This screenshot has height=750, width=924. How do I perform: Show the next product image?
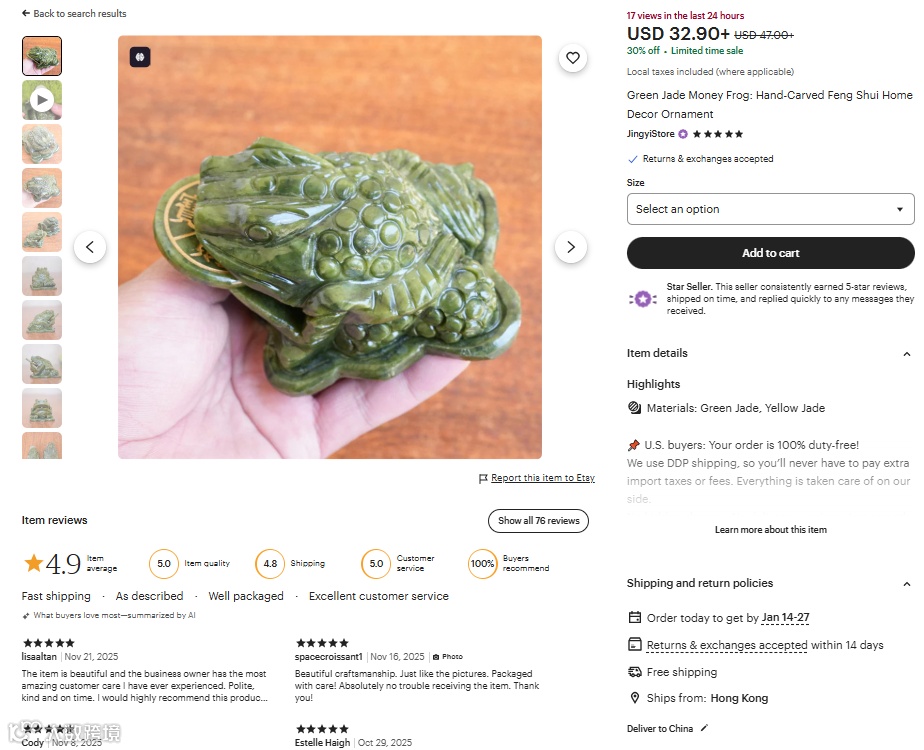(570, 247)
